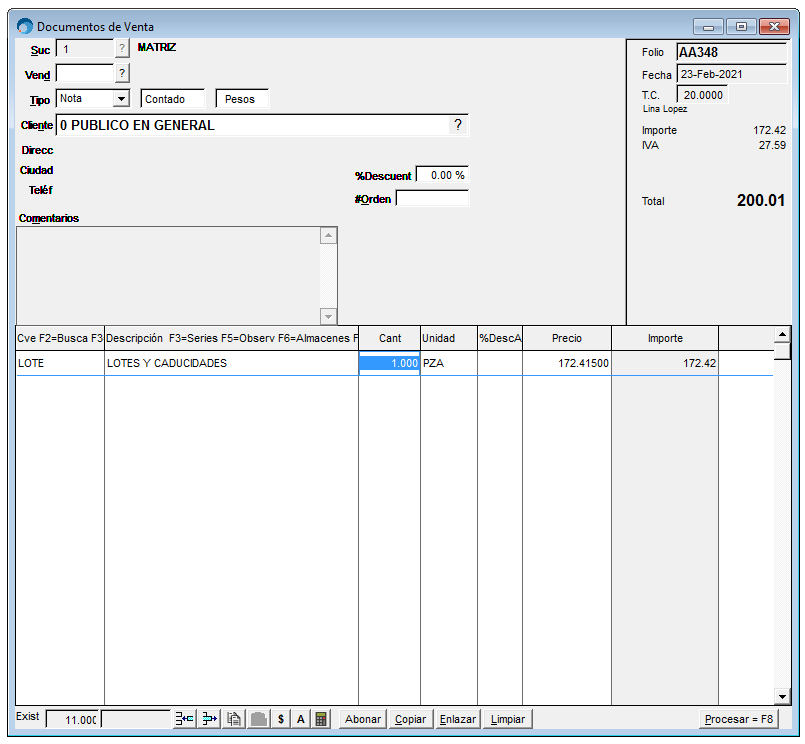Viewport: 805px width, 744px height.
Task: Click LOTES Y CADUCIDADES description cell
Action: [232, 363]
